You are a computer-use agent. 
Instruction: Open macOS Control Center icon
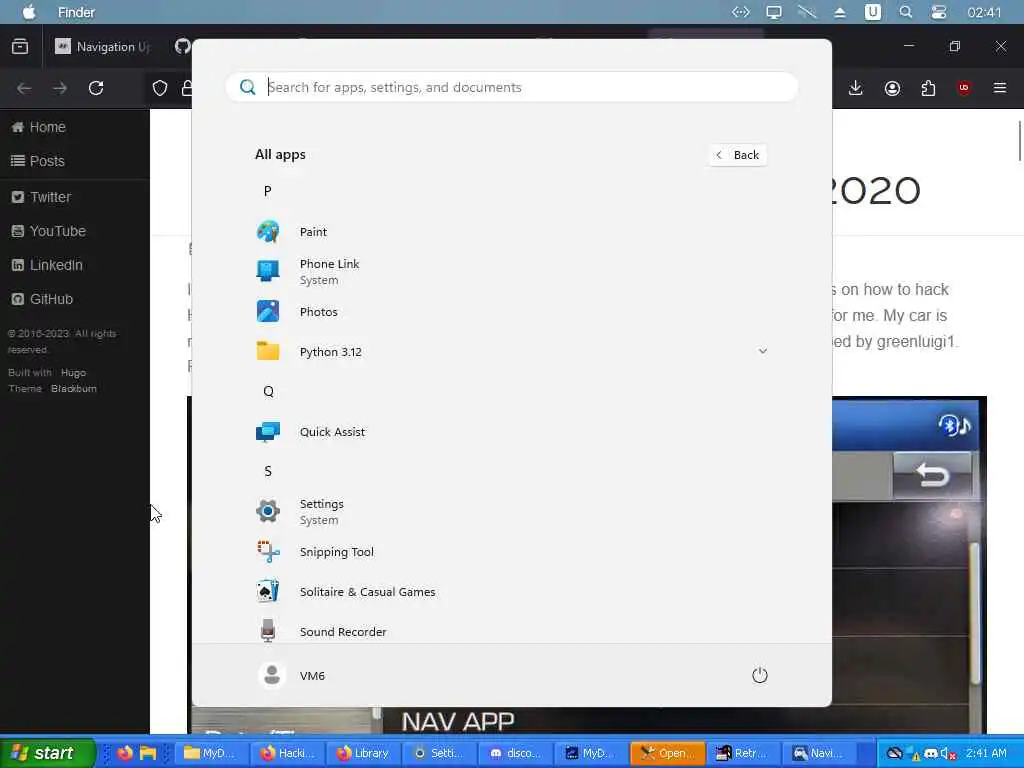pos(938,12)
